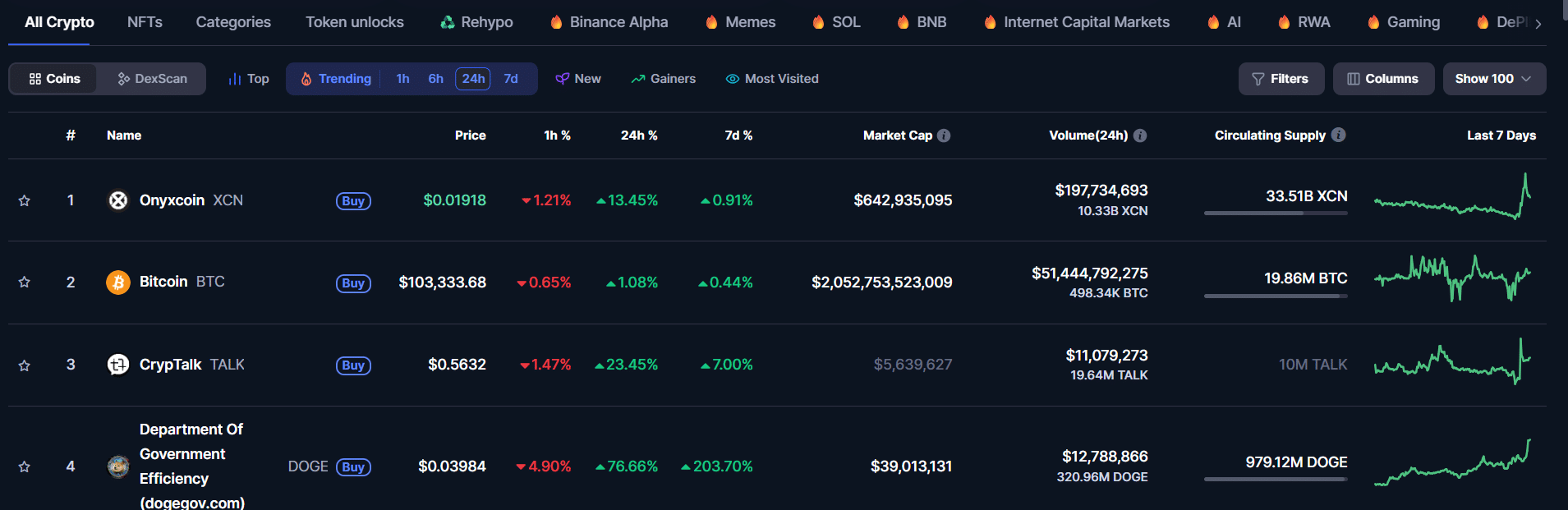Select the Trending filter
This screenshot has width=1568, height=510.
coord(336,79)
